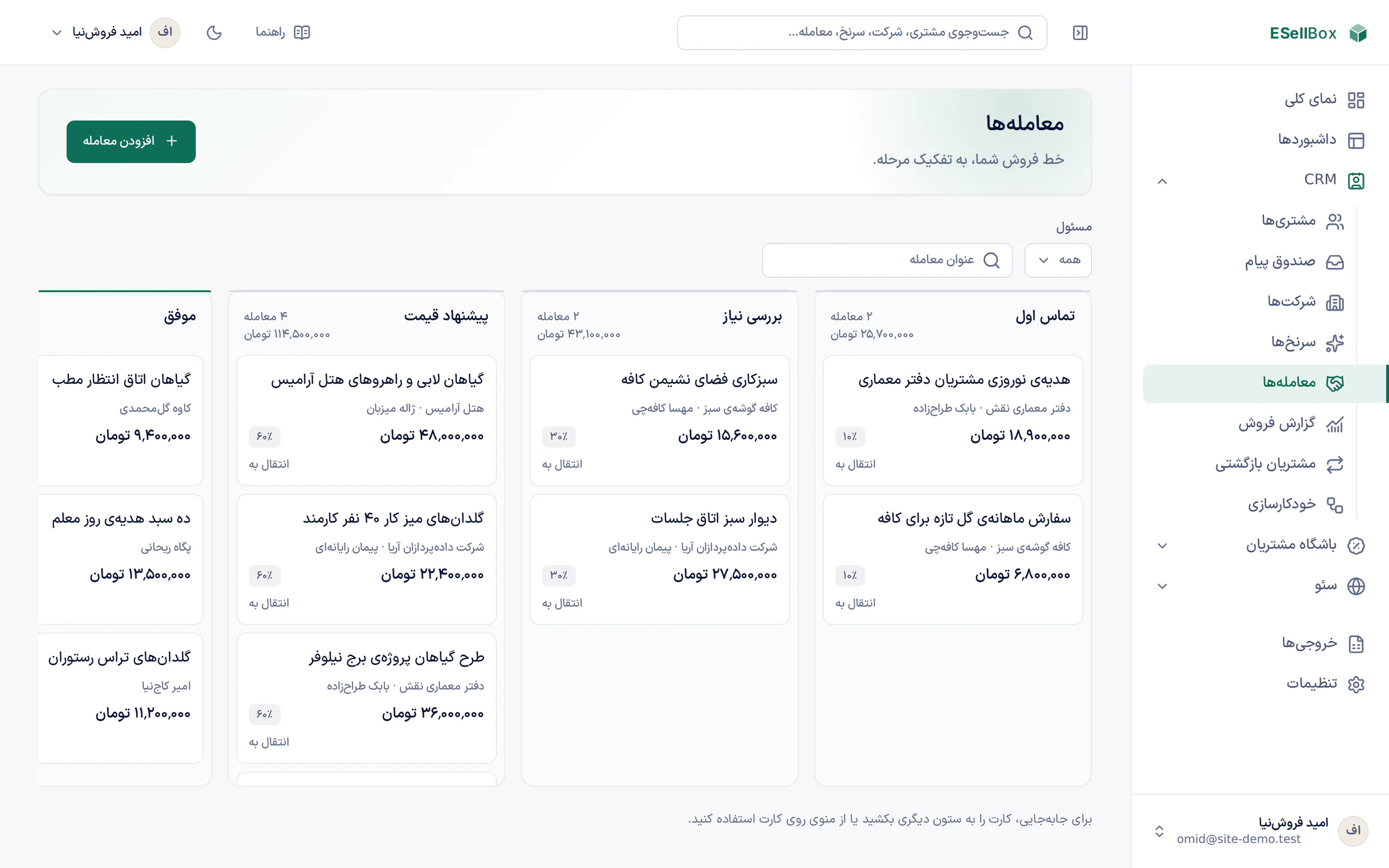Click the معامله‌ها handshake icon
Screen dimensions: 1389x868
[1335, 383]
